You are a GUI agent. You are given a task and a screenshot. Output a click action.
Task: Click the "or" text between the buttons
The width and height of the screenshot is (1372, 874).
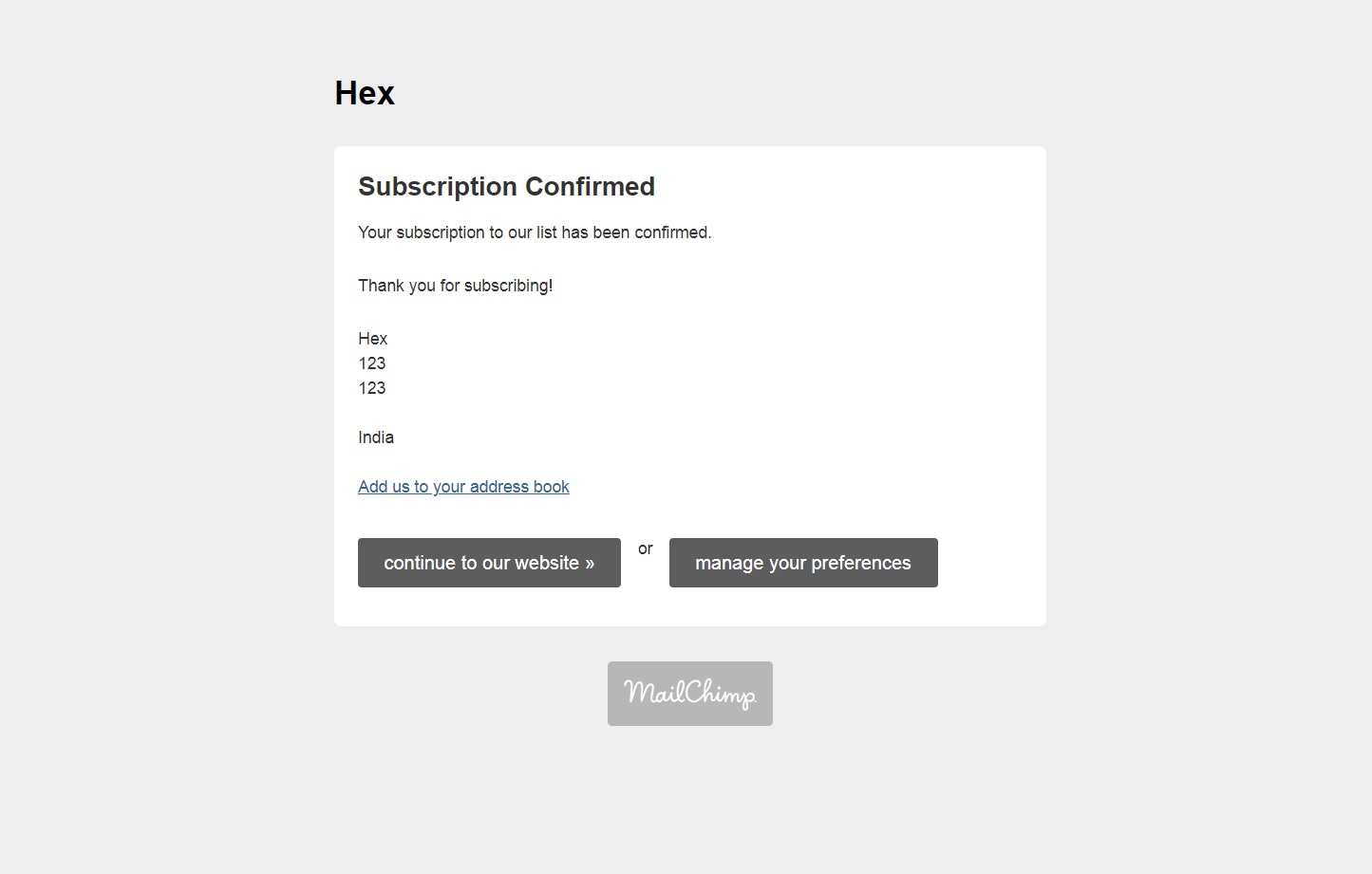(x=646, y=549)
